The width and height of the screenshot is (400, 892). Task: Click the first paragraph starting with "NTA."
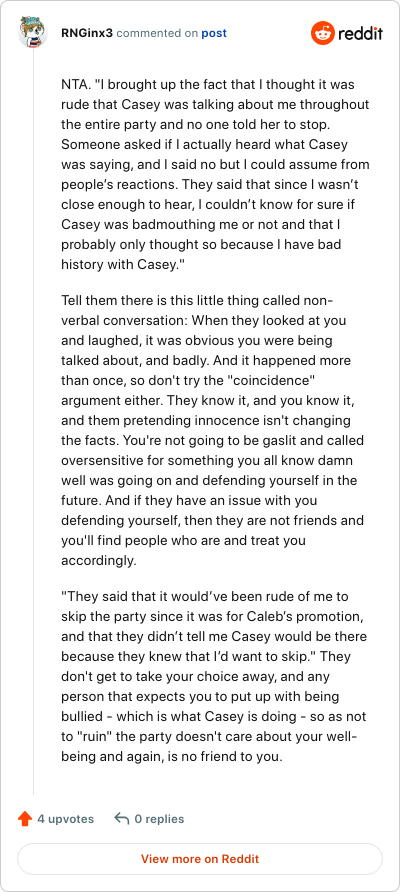click(215, 175)
